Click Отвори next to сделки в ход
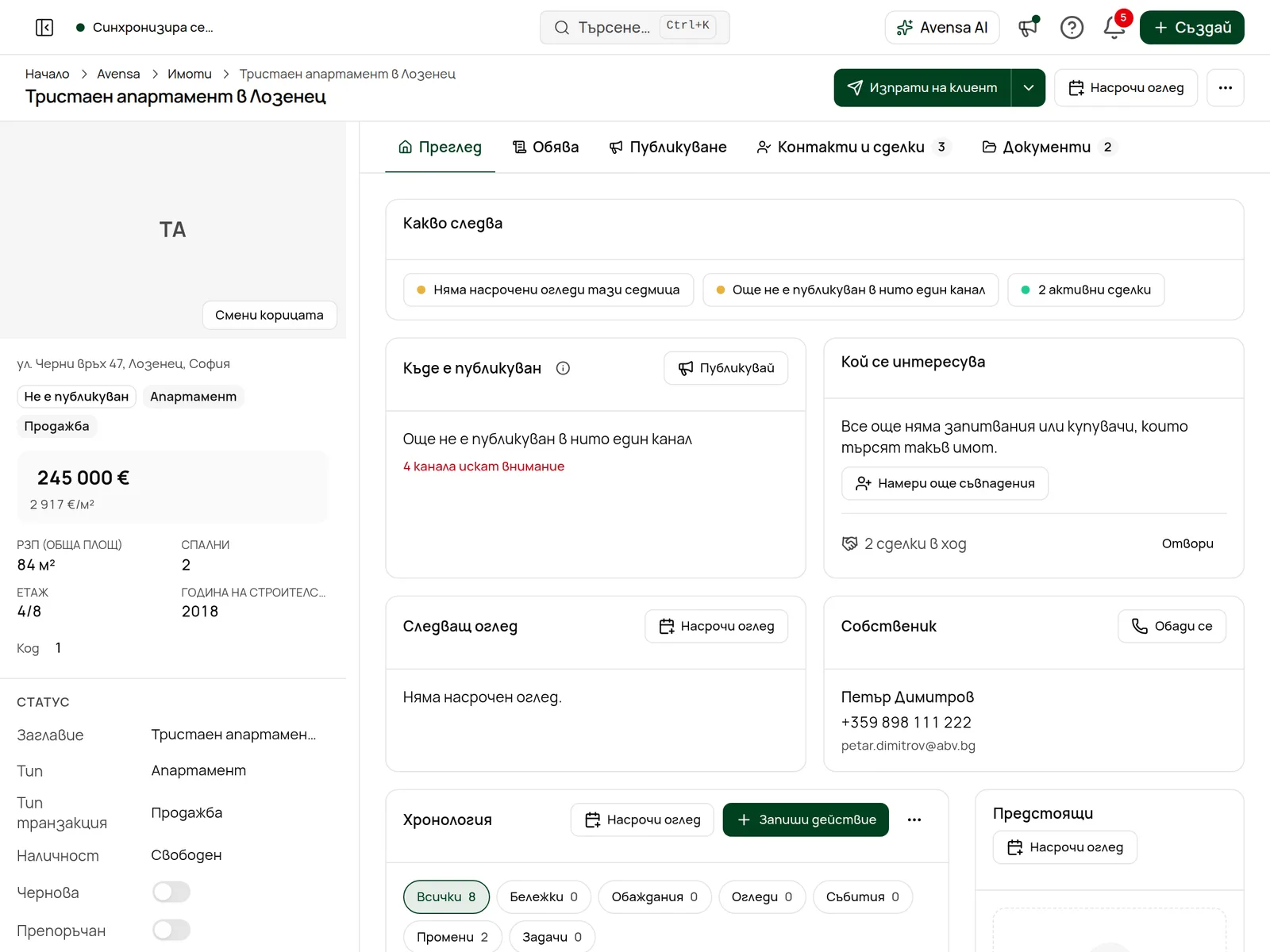 (x=1187, y=543)
